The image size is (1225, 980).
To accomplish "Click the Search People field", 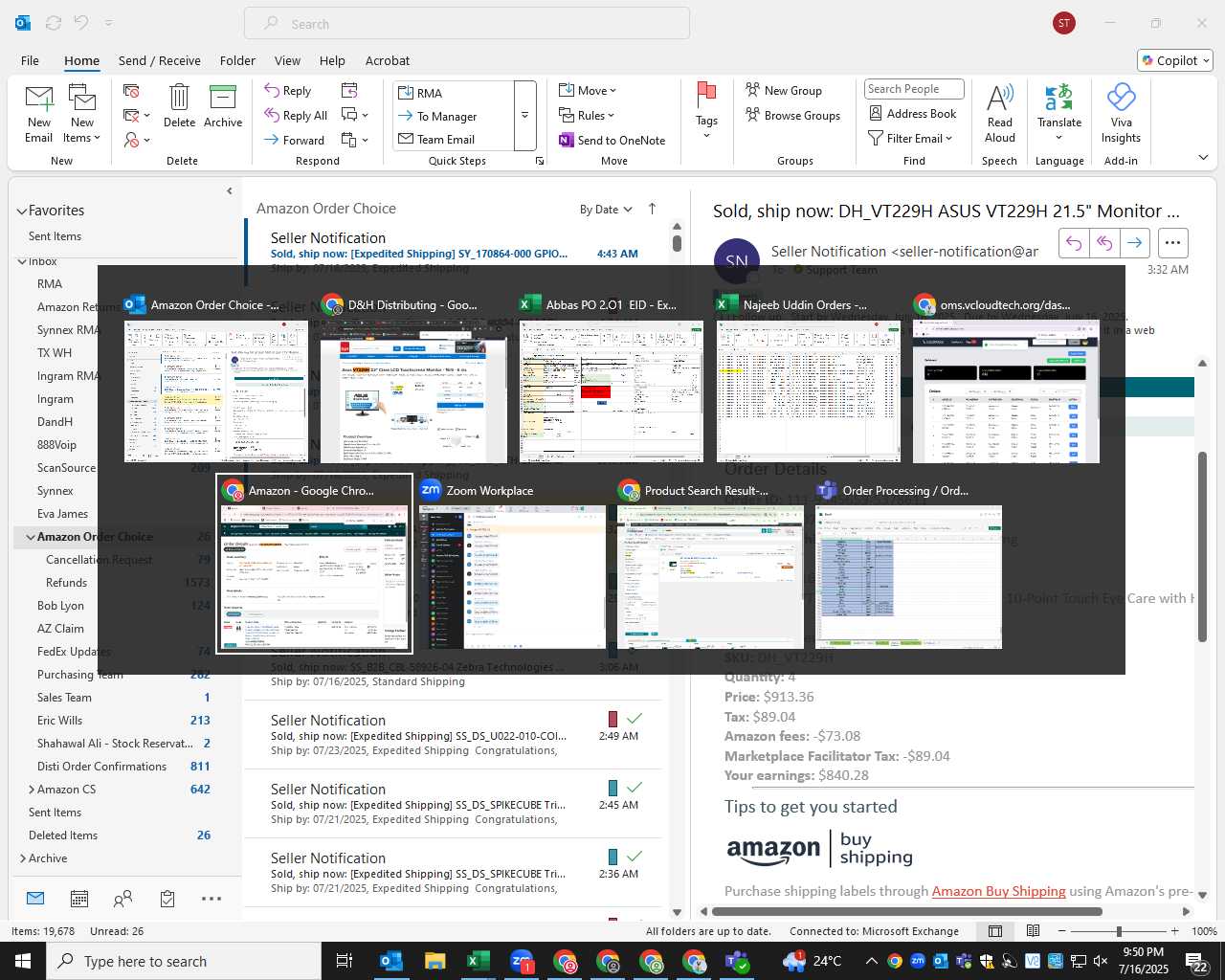I will pos(914,89).
